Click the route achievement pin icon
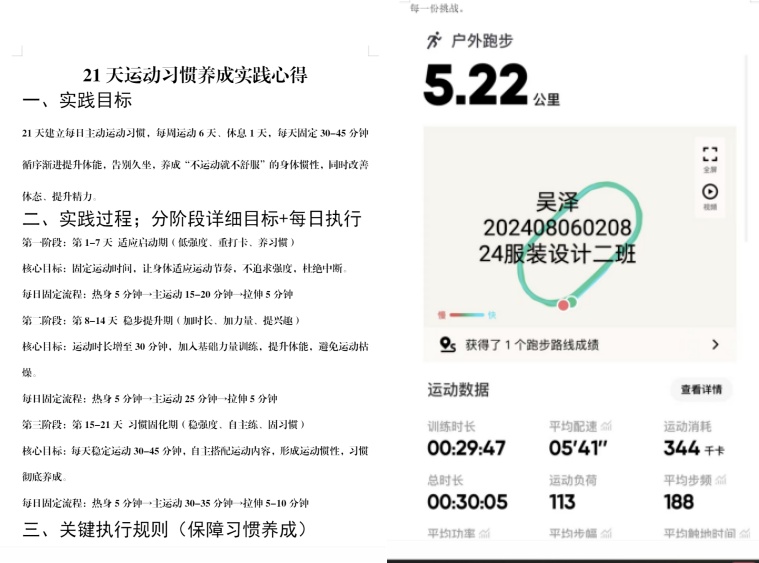Screen dimensions: 759x563 tap(447, 345)
